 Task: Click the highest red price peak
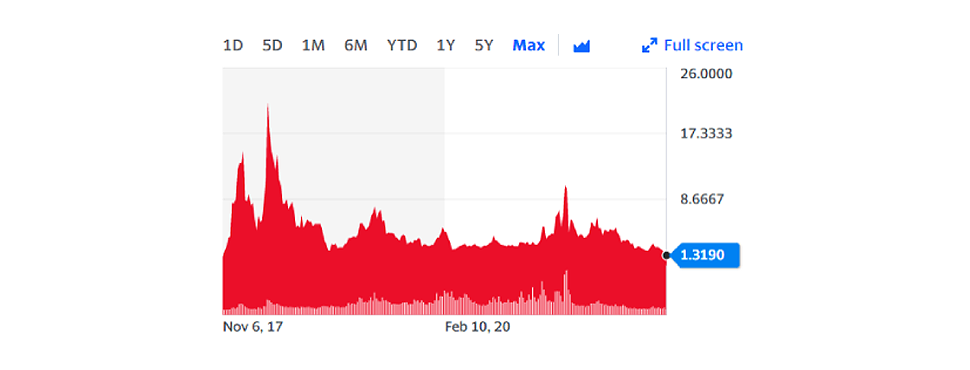(268, 106)
